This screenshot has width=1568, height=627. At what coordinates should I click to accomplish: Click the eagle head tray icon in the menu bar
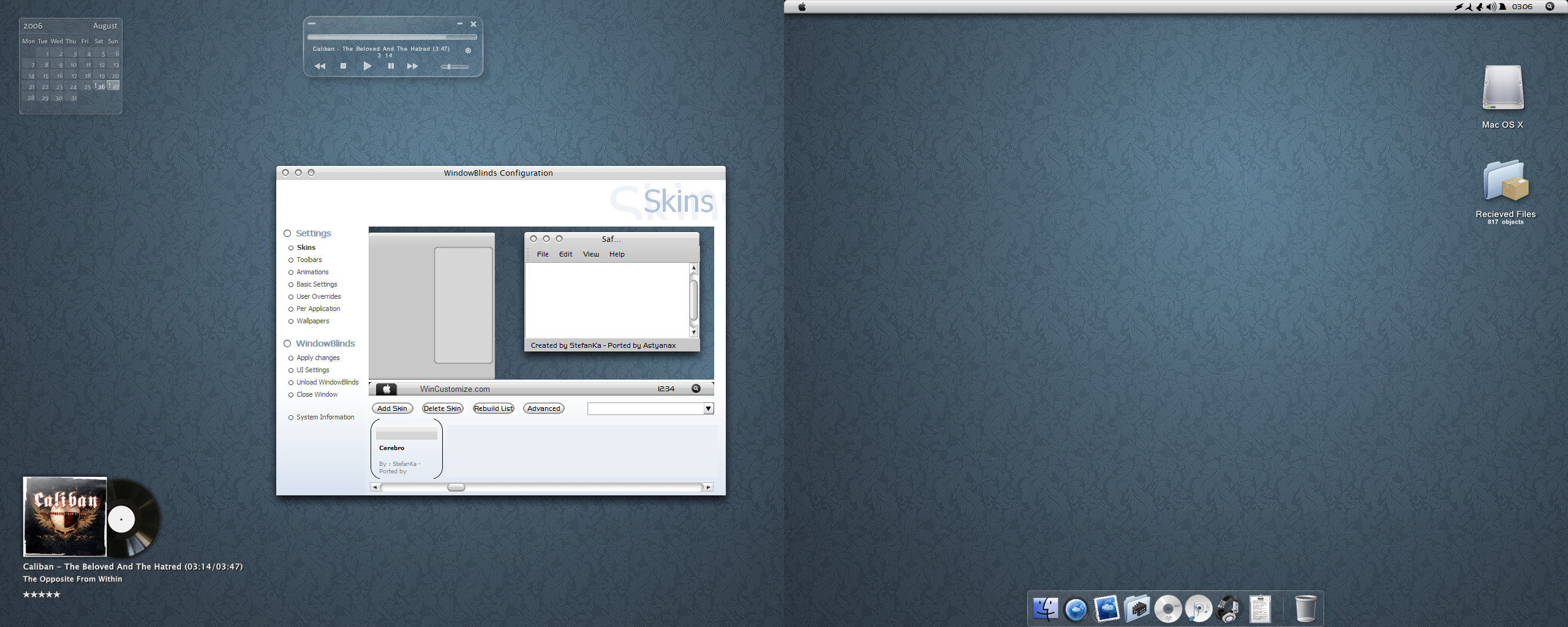pos(1480,7)
